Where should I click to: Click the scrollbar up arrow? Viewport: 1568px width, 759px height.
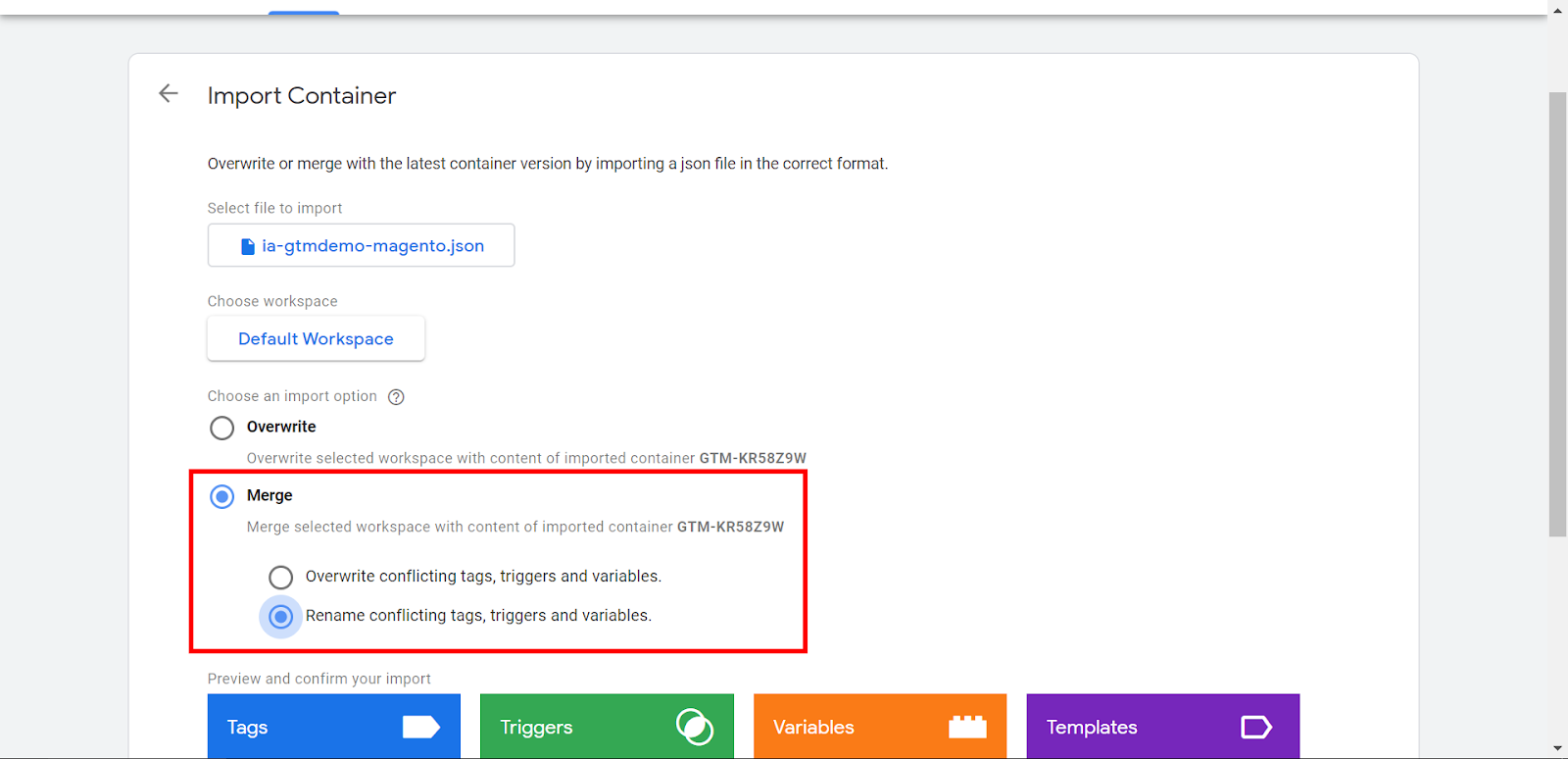[1557, 10]
